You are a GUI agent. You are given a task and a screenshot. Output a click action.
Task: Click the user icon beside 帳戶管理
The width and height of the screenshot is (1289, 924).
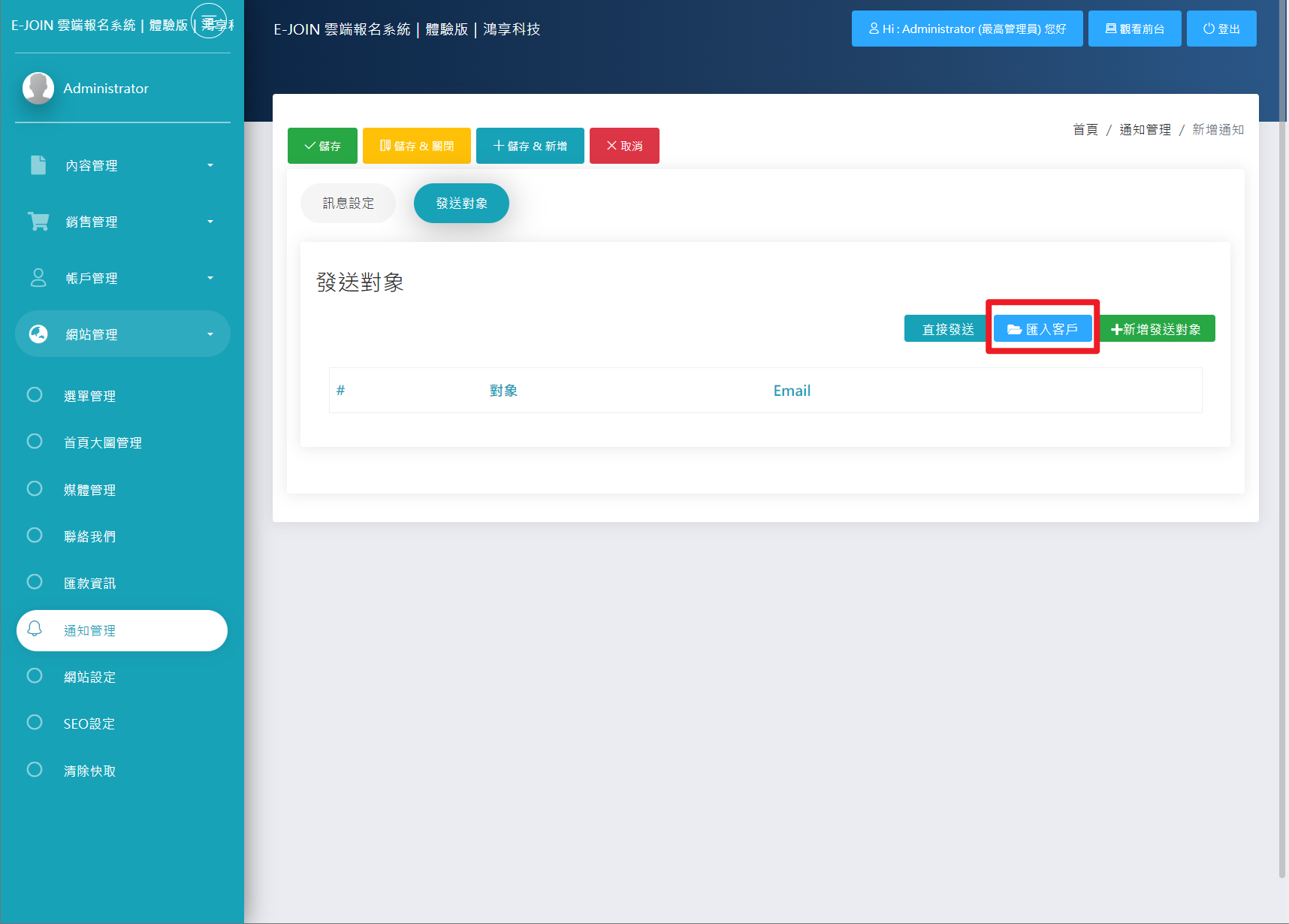pos(38,278)
